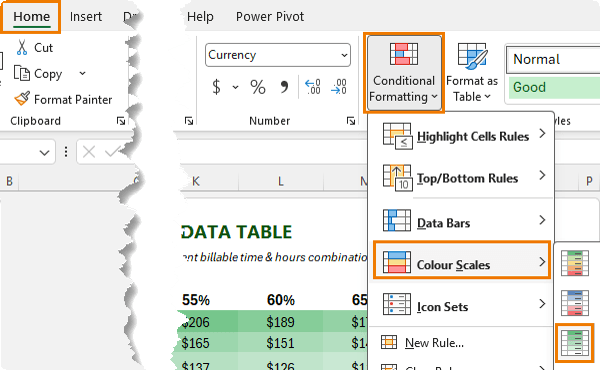The image size is (600, 370).
Task: Click the Cut scissors icon
Action: (x=22, y=47)
